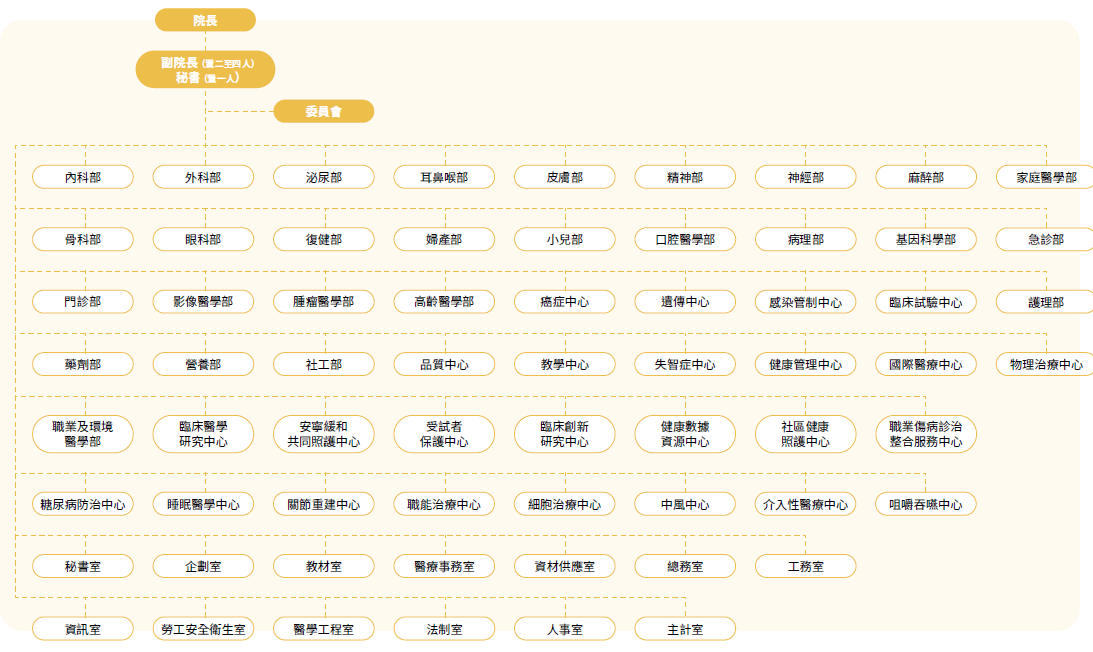Select the 婦產部 box
The image size is (1093, 652).
click(444, 239)
